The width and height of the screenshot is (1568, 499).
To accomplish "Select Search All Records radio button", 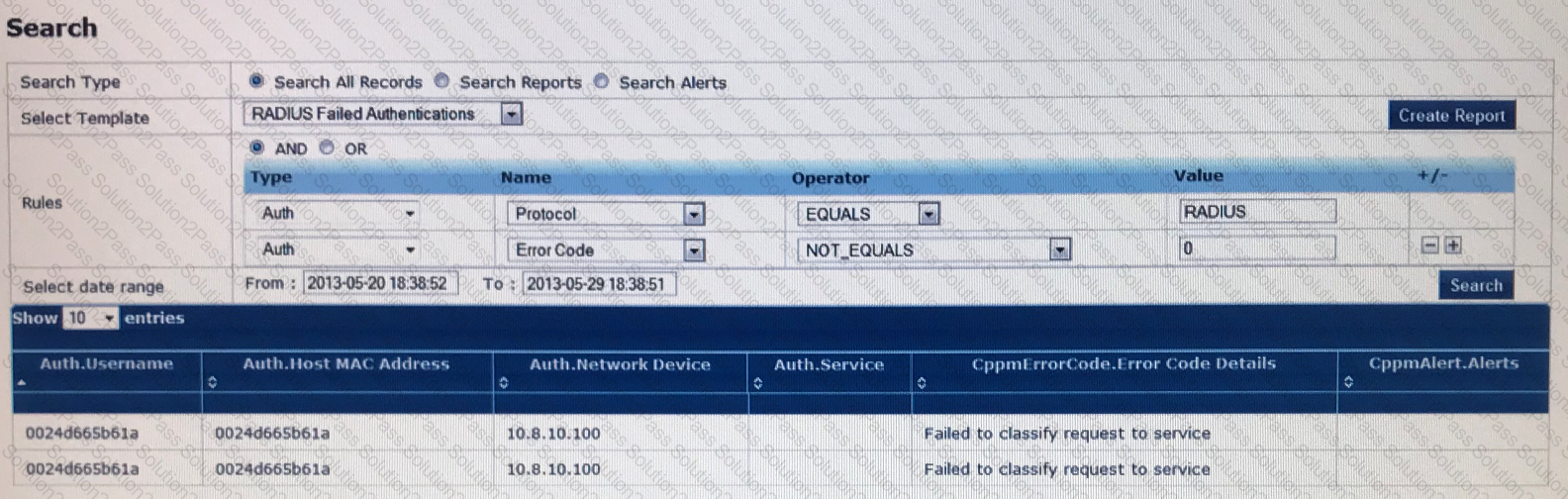I will click(x=256, y=81).
